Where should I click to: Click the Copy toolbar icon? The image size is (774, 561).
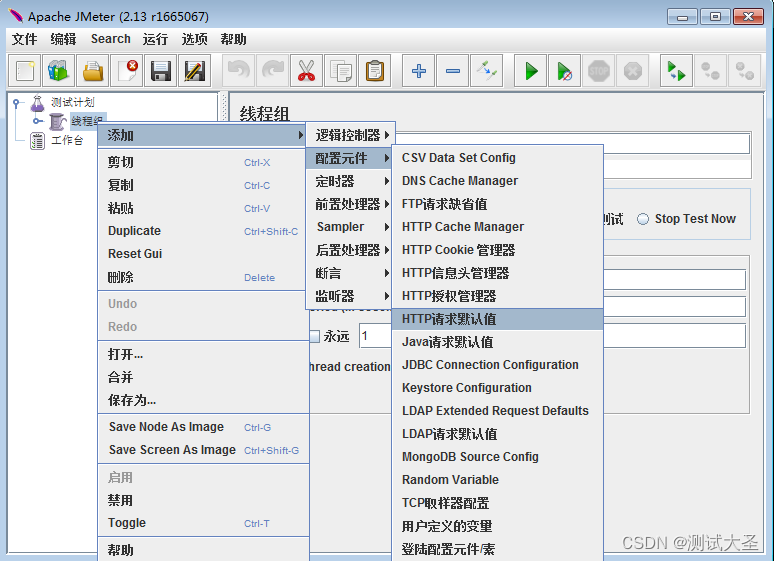[x=341, y=71]
